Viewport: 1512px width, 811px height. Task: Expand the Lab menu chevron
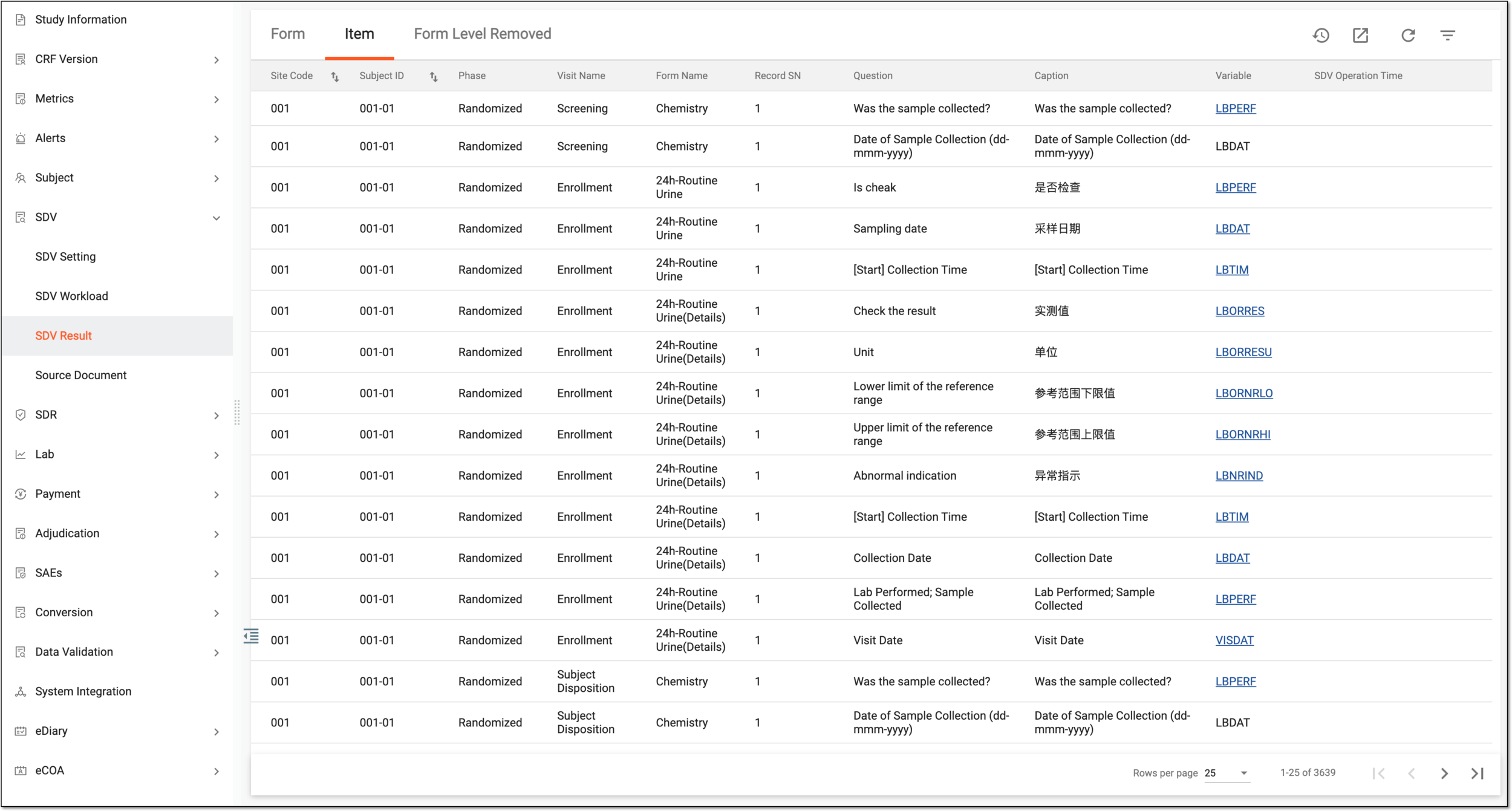pyautogui.click(x=217, y=455)
